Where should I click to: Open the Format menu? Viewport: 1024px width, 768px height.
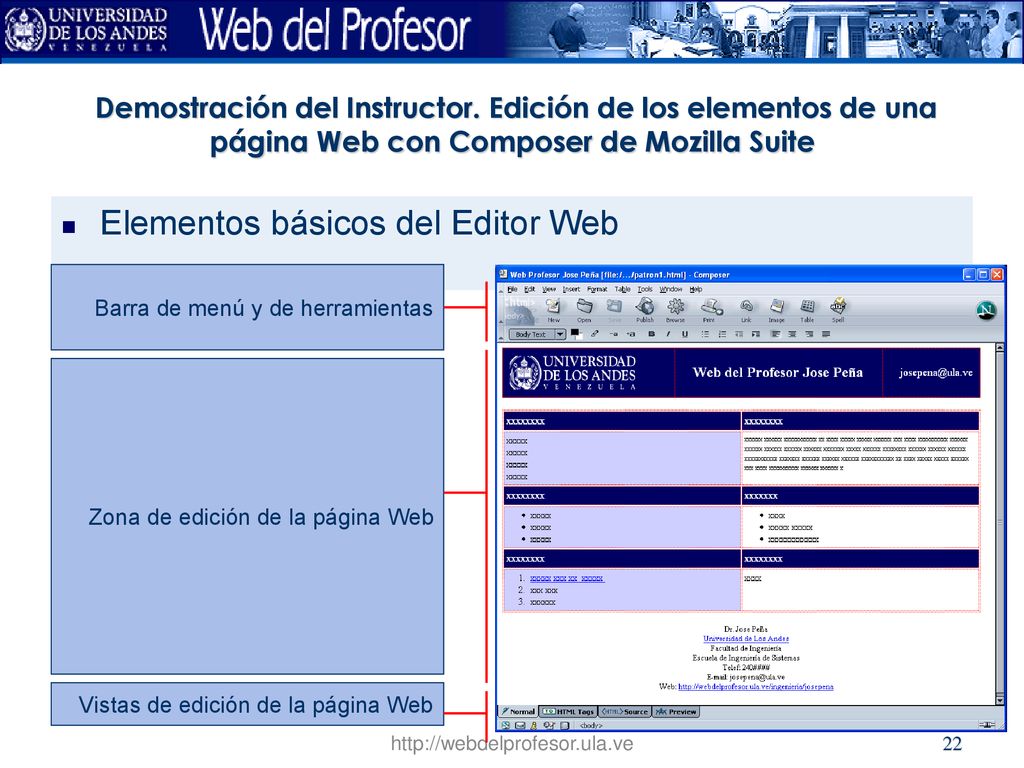597,289
